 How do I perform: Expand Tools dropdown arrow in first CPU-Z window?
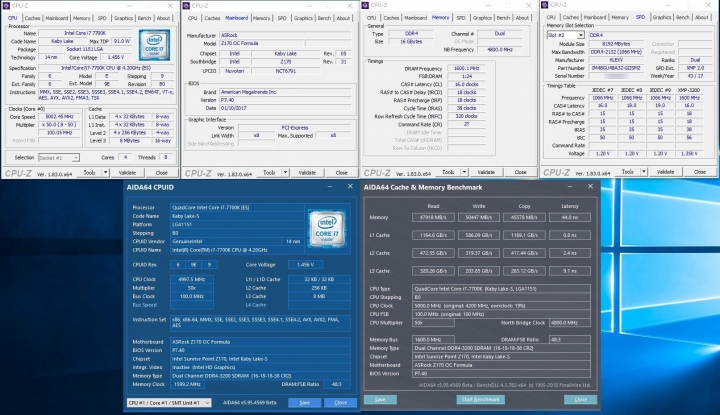[106, 173]
